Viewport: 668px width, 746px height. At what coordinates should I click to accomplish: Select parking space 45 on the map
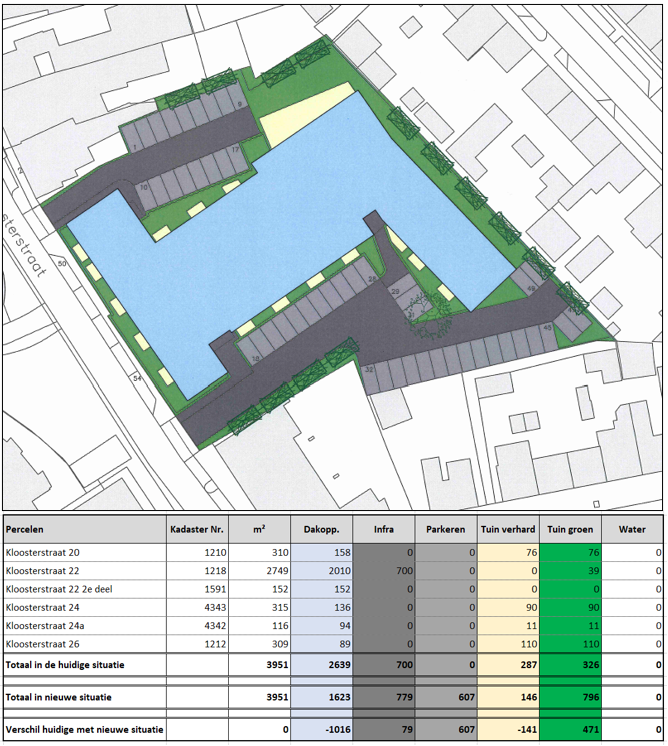pyautogui.click(x=548, y=327)
